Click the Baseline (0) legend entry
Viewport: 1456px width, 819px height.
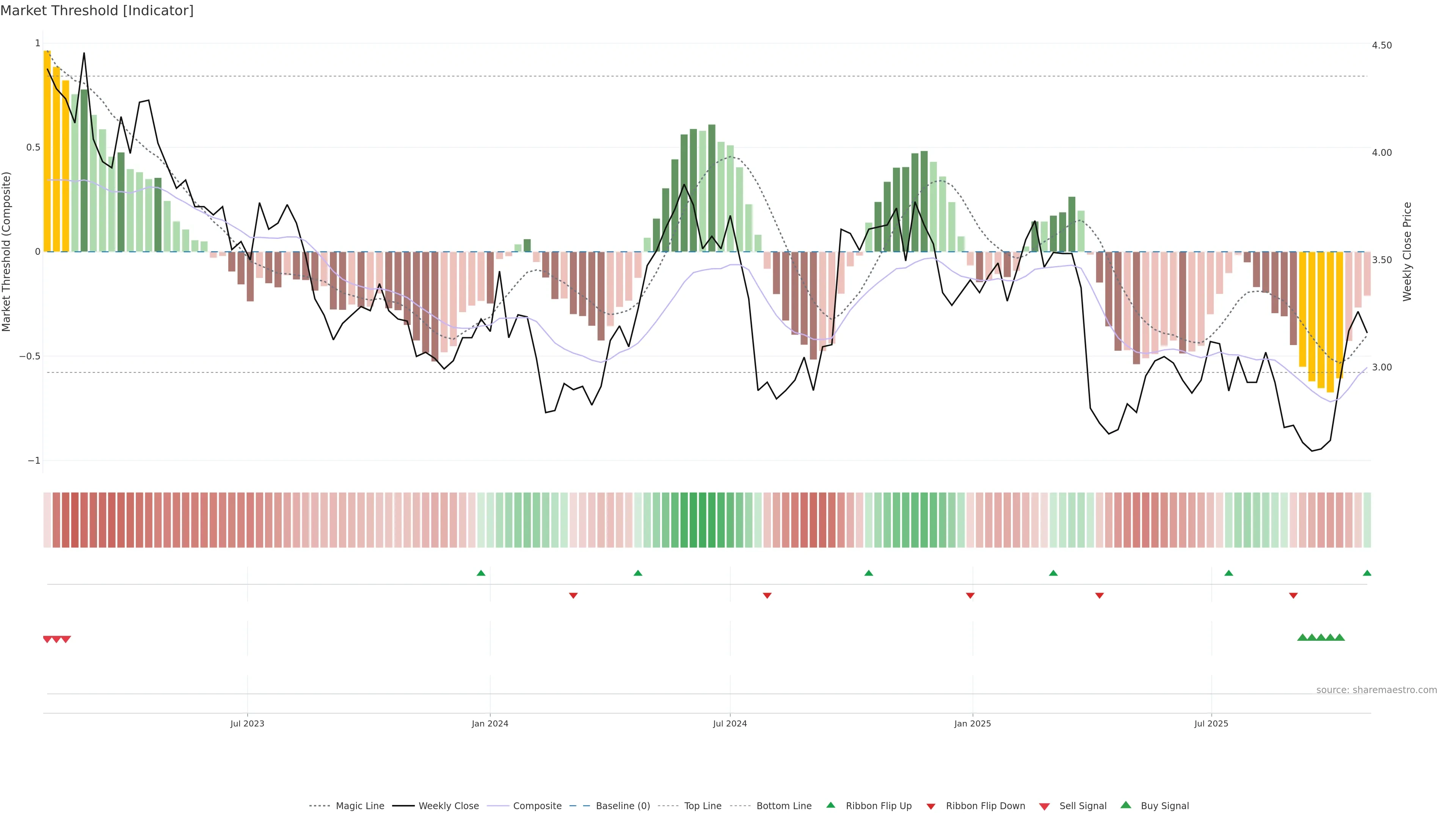(622, 806)
